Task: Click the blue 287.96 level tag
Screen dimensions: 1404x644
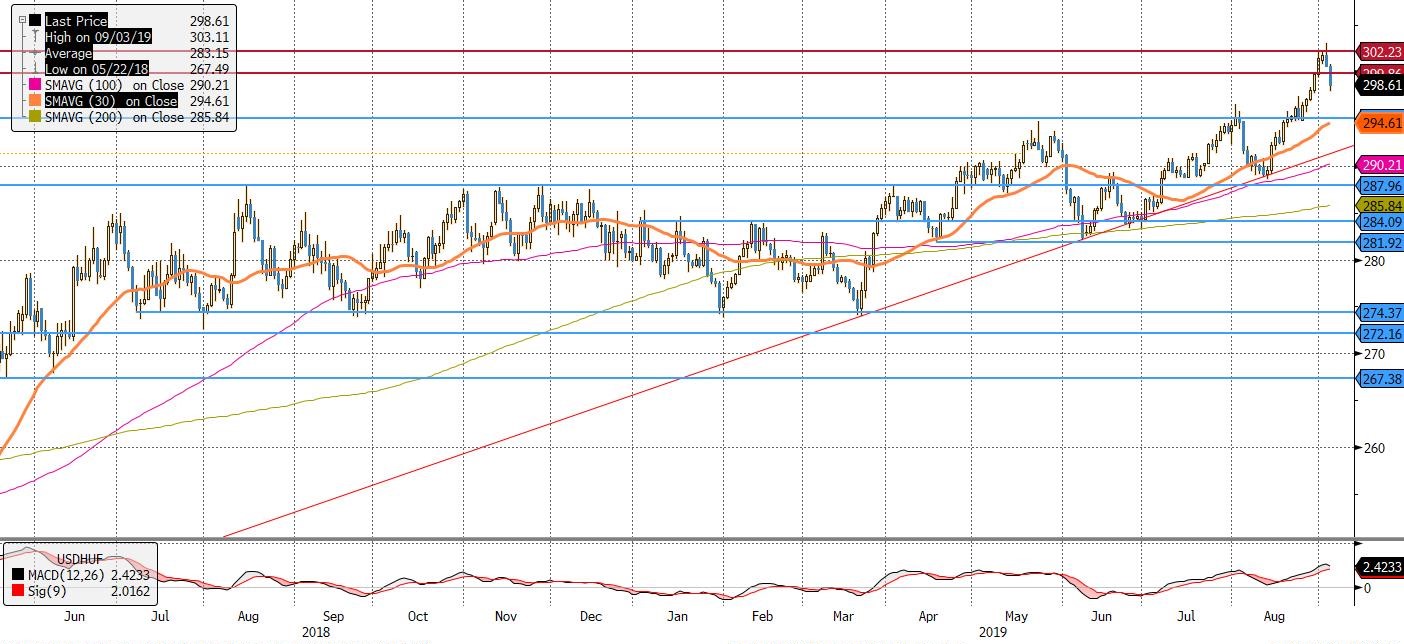Action: click(x=1381, y=185)
